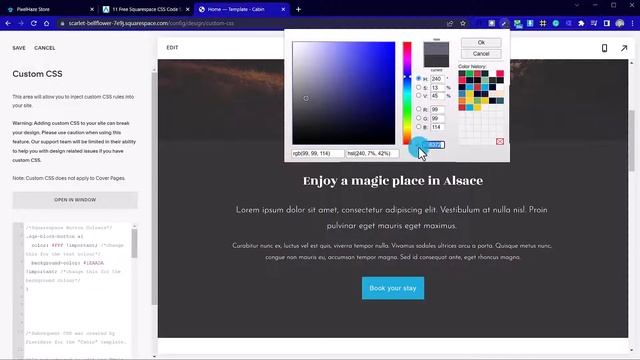640x360 pixels.
Task: Switch to mobile device preview
Action: click(x=604, y=48)
